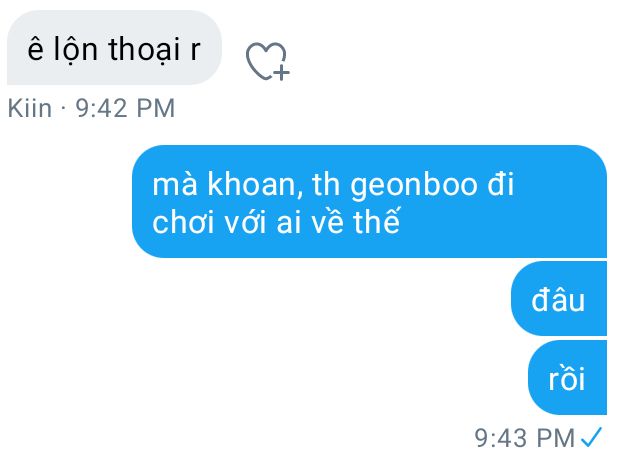Select the 'đâu' message bubble
626x460 pixels.
pos(559,299)
